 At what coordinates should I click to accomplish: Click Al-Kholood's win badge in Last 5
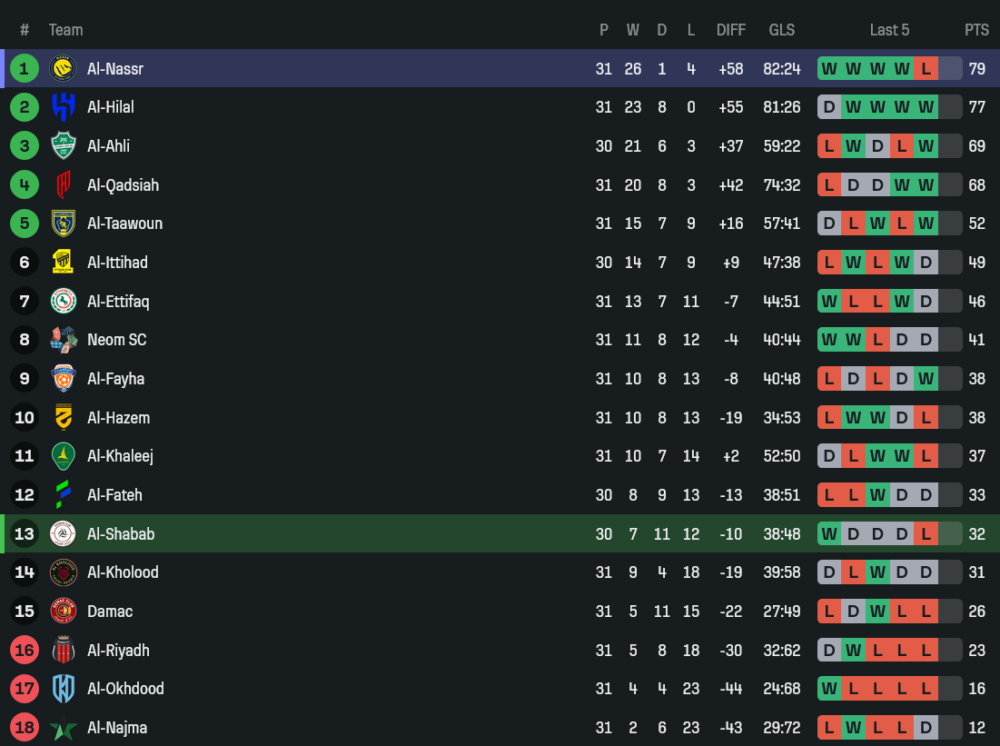point(878,573)
